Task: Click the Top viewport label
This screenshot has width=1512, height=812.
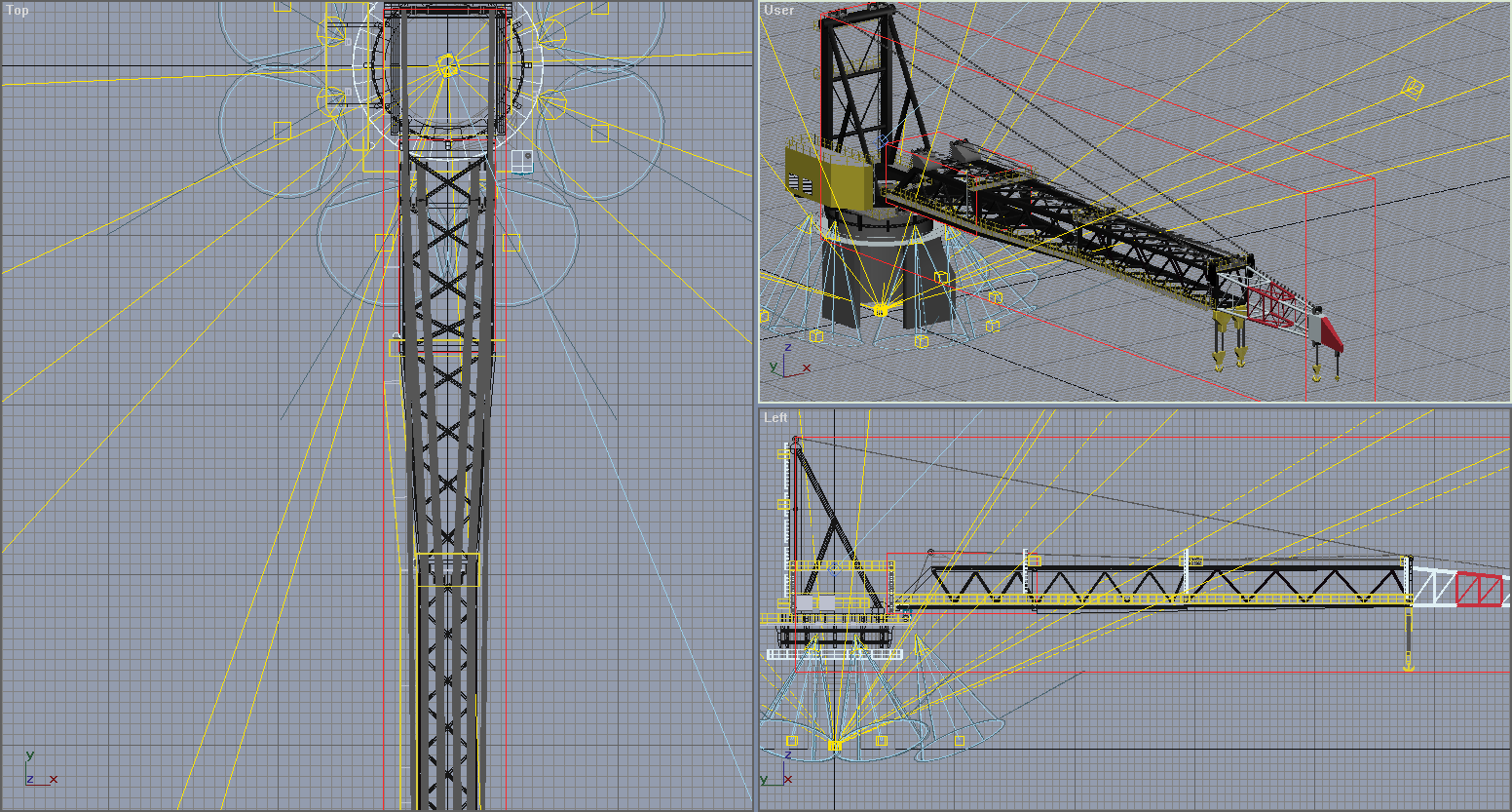Action: [18, 11]
